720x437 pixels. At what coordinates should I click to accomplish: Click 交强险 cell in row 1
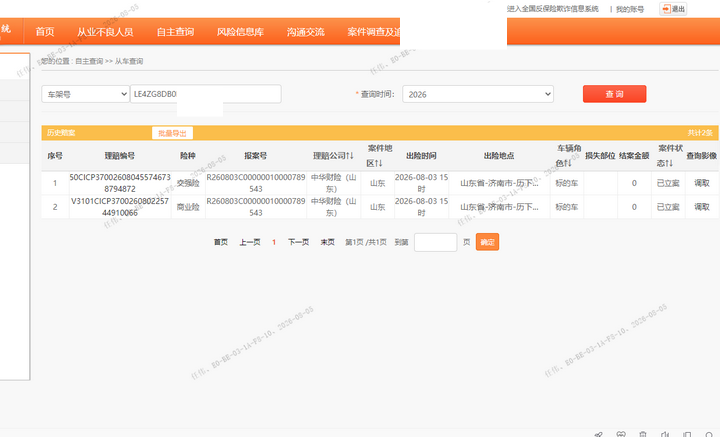click(188, 183)
